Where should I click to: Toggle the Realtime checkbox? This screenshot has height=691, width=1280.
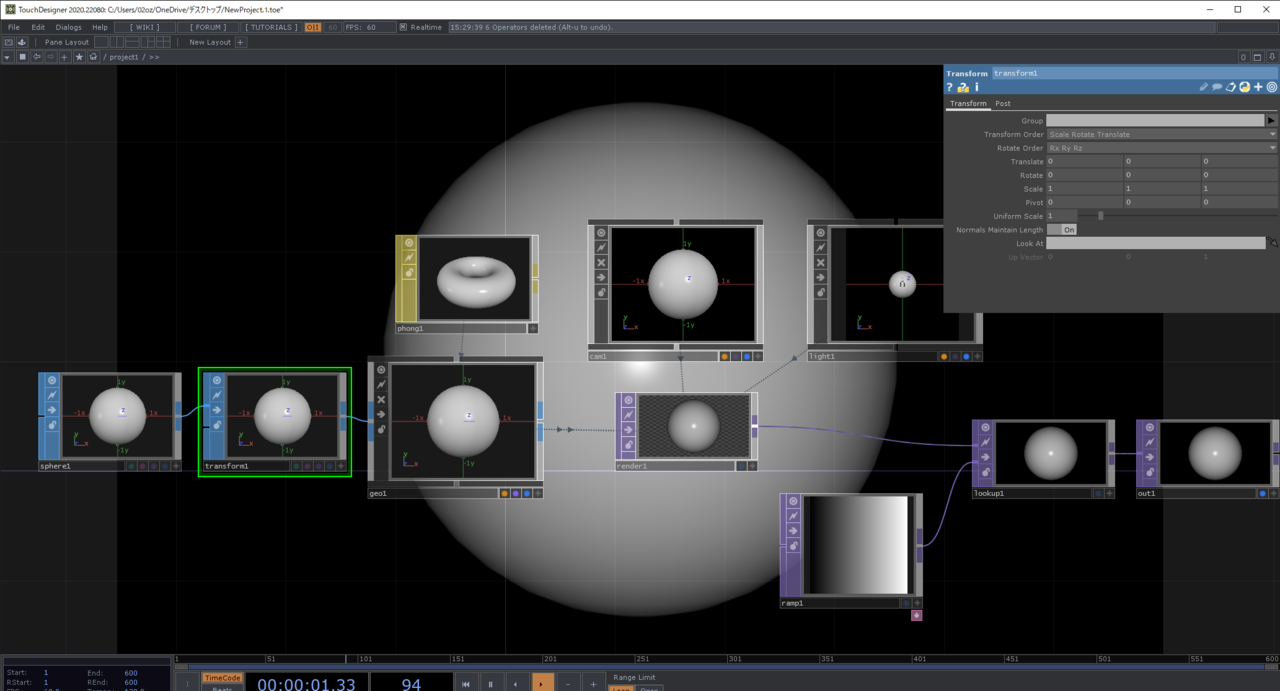(x=403, y=27)
